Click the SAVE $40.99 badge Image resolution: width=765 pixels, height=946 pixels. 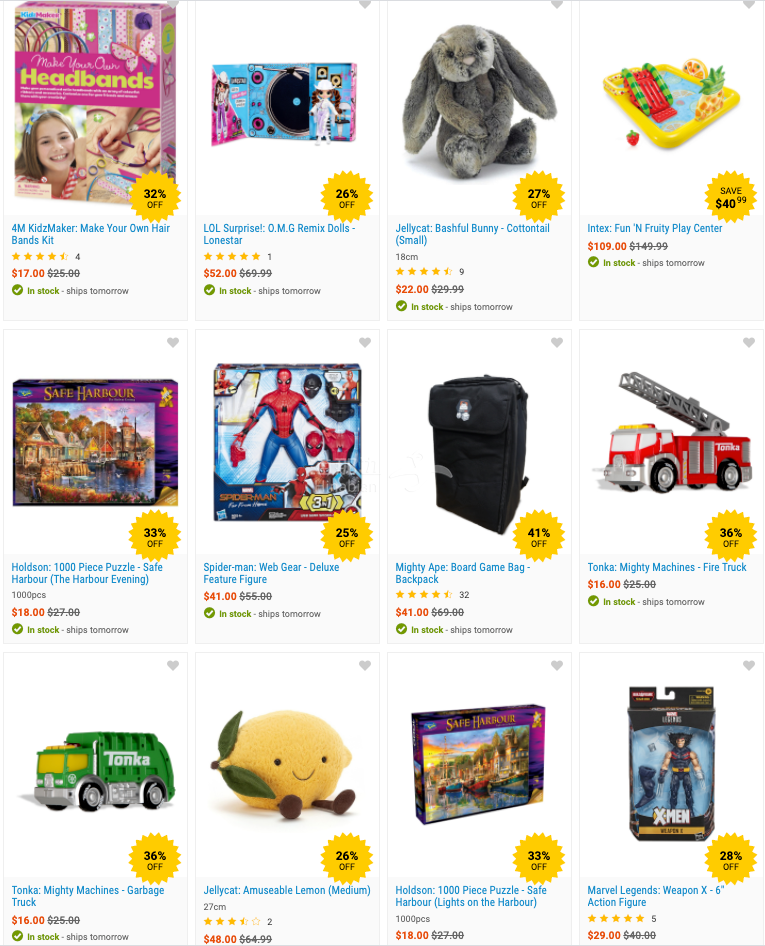[x=731, y=197]
